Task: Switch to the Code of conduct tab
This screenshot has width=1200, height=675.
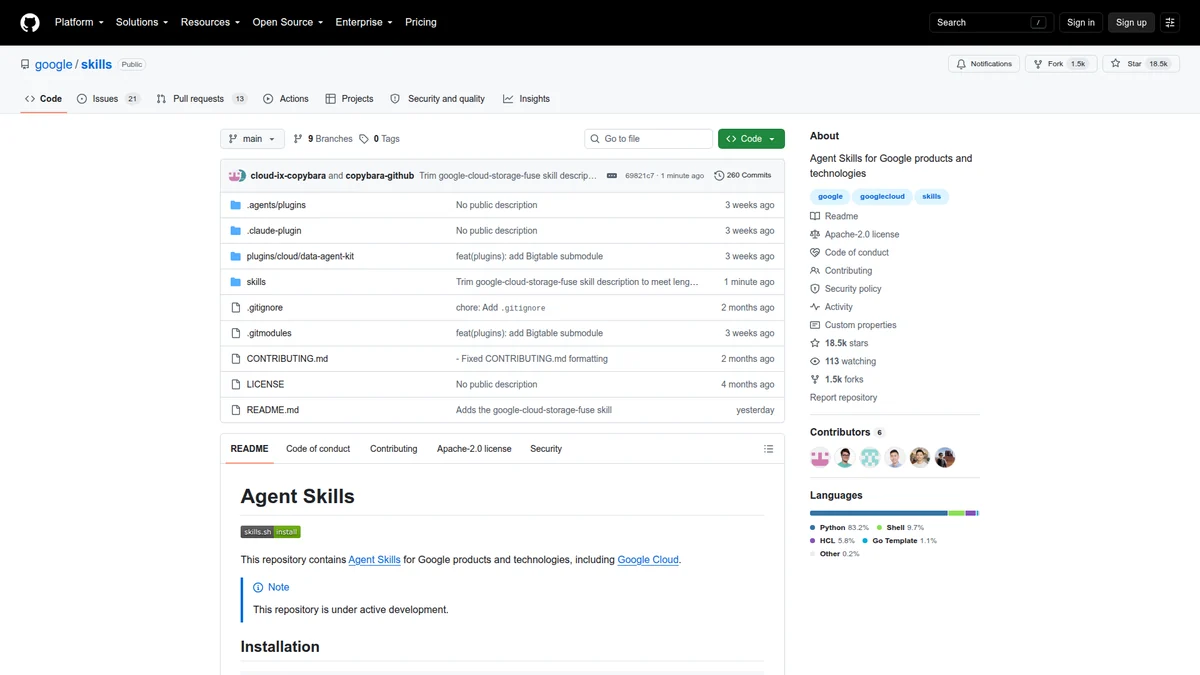Action: tap(318, 449)
